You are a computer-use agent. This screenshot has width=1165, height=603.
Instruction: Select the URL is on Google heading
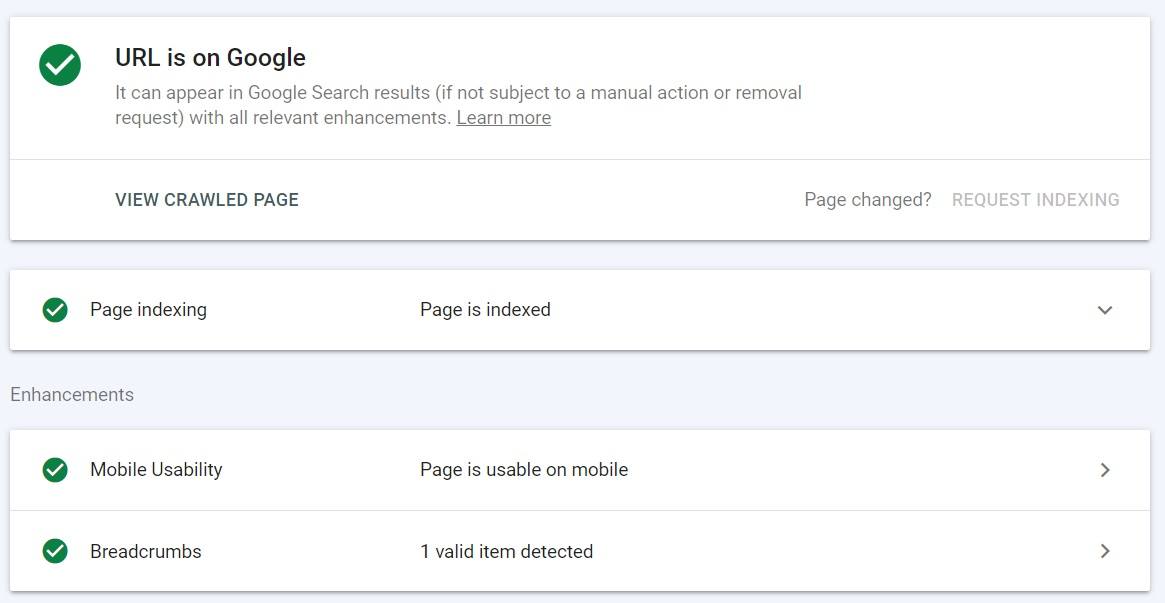(208, 57)
